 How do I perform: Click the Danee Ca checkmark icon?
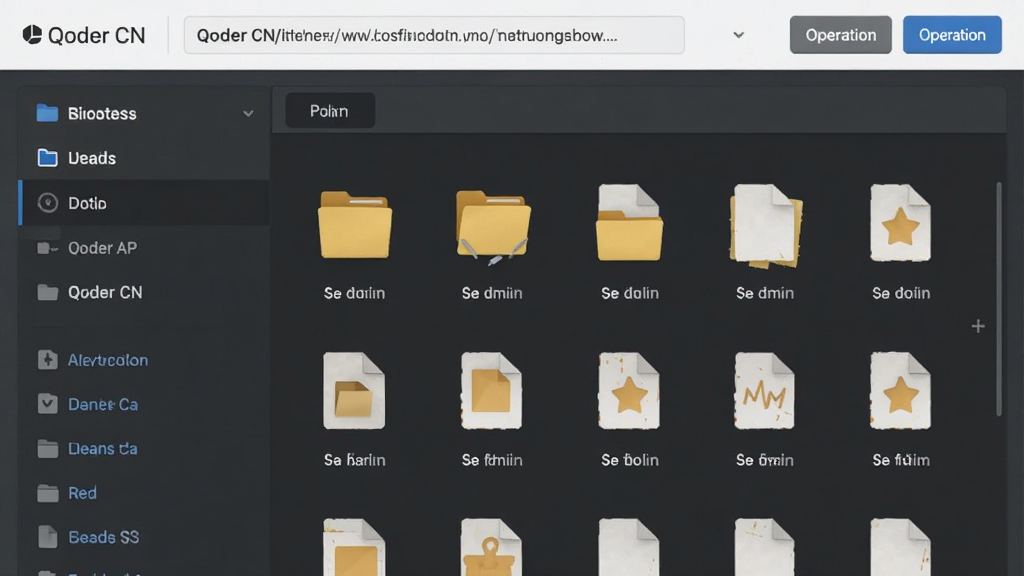point(47,404)
